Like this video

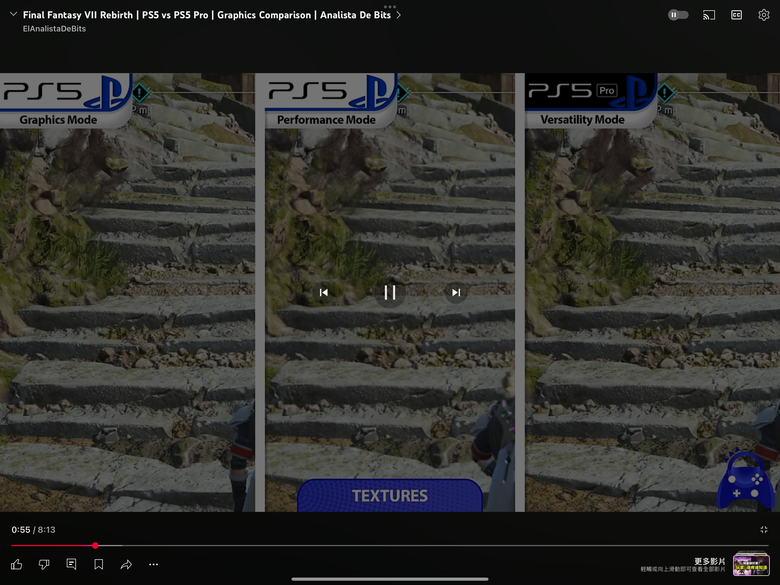[x=16, y=564]
